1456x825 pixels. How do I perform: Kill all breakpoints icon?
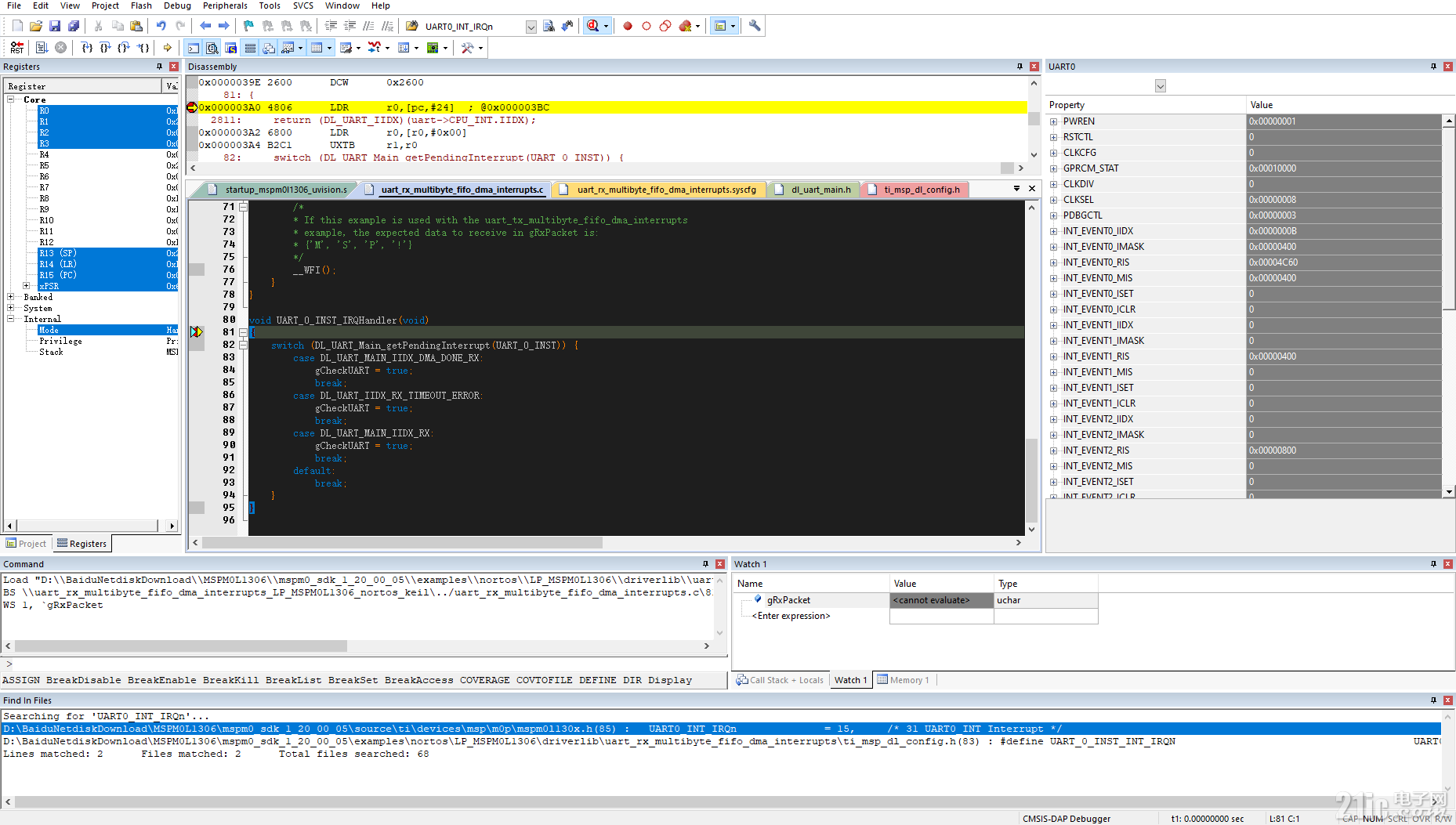click(686, 26)
